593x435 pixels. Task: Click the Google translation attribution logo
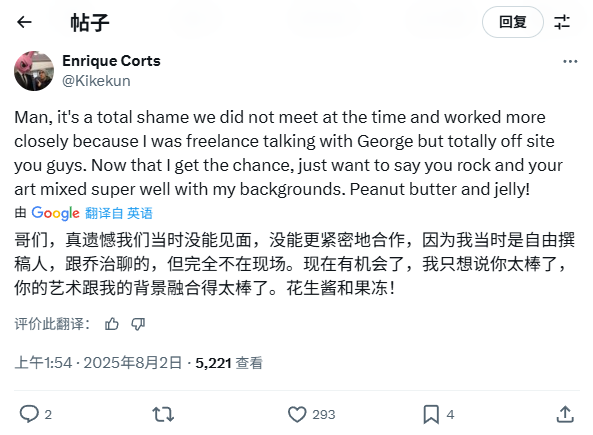coord(56,213)
